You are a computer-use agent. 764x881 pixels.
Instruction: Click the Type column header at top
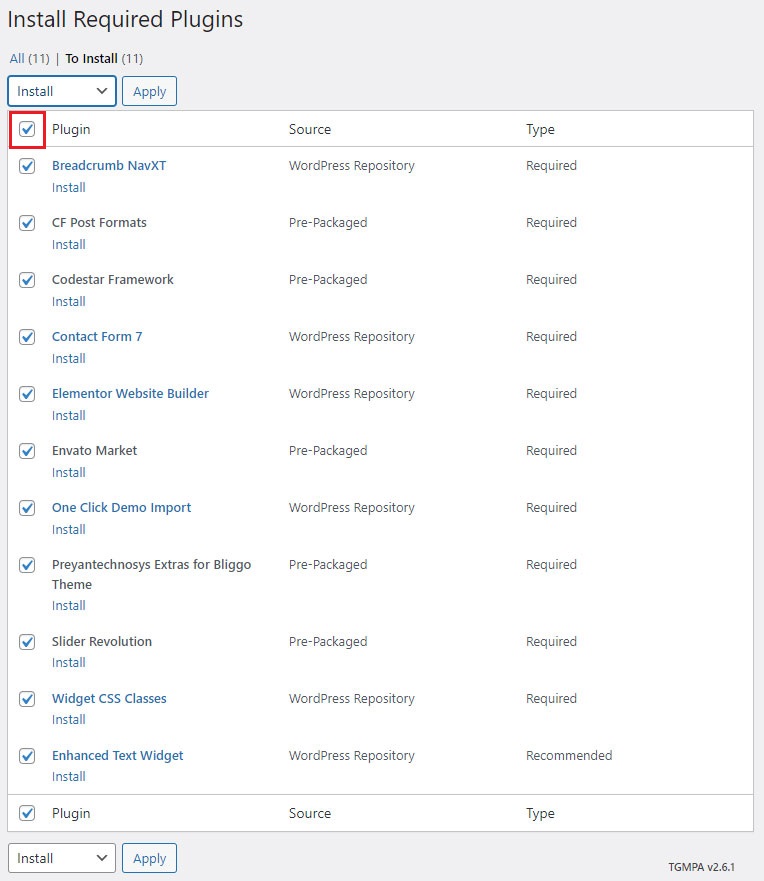point(540,129)
